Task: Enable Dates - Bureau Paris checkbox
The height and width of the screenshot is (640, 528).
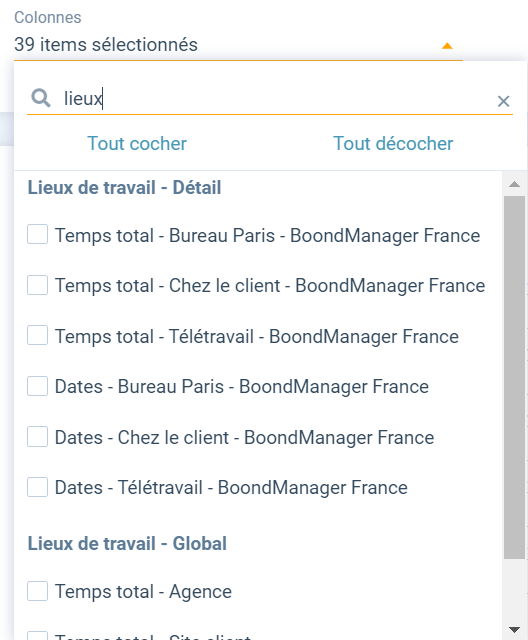Action: click(38, 386)
